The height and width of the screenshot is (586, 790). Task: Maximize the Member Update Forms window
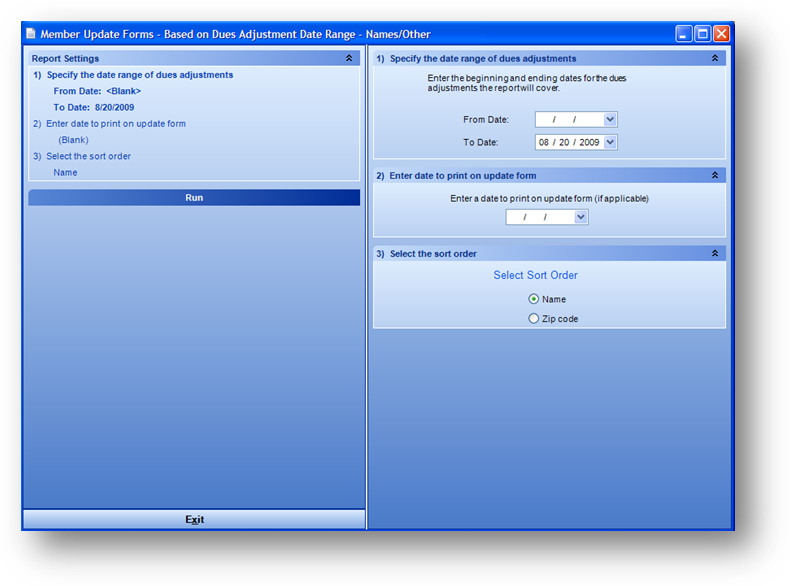click(702, 34)
